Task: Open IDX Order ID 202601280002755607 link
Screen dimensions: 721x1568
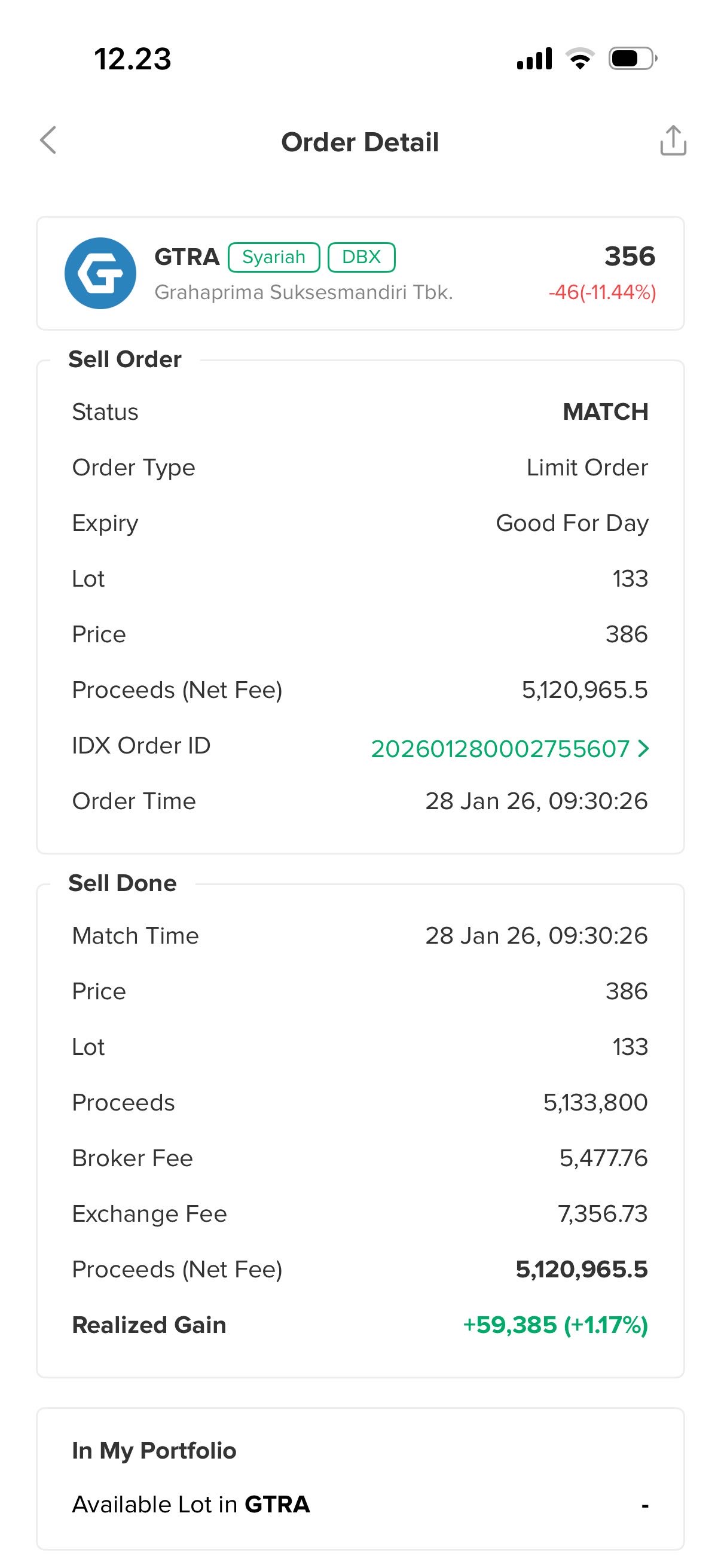Action: (x=500, y=749)
